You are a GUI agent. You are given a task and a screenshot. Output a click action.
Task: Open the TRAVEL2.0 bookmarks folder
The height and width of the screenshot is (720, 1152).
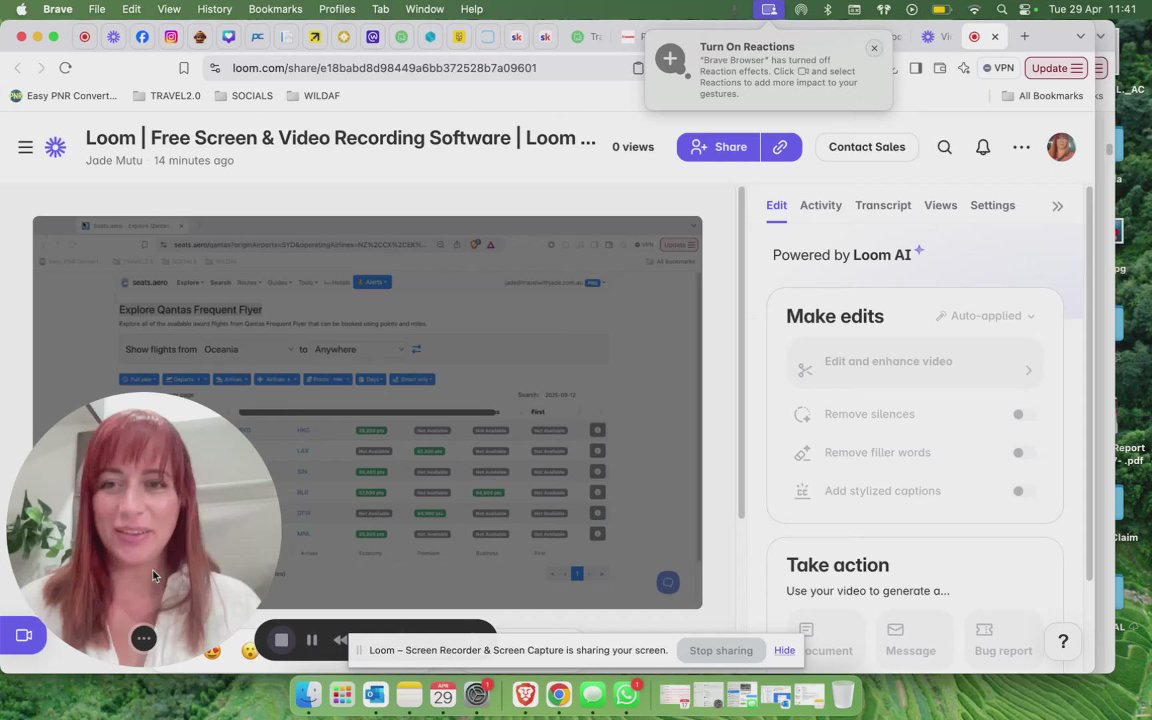[167, 96]
